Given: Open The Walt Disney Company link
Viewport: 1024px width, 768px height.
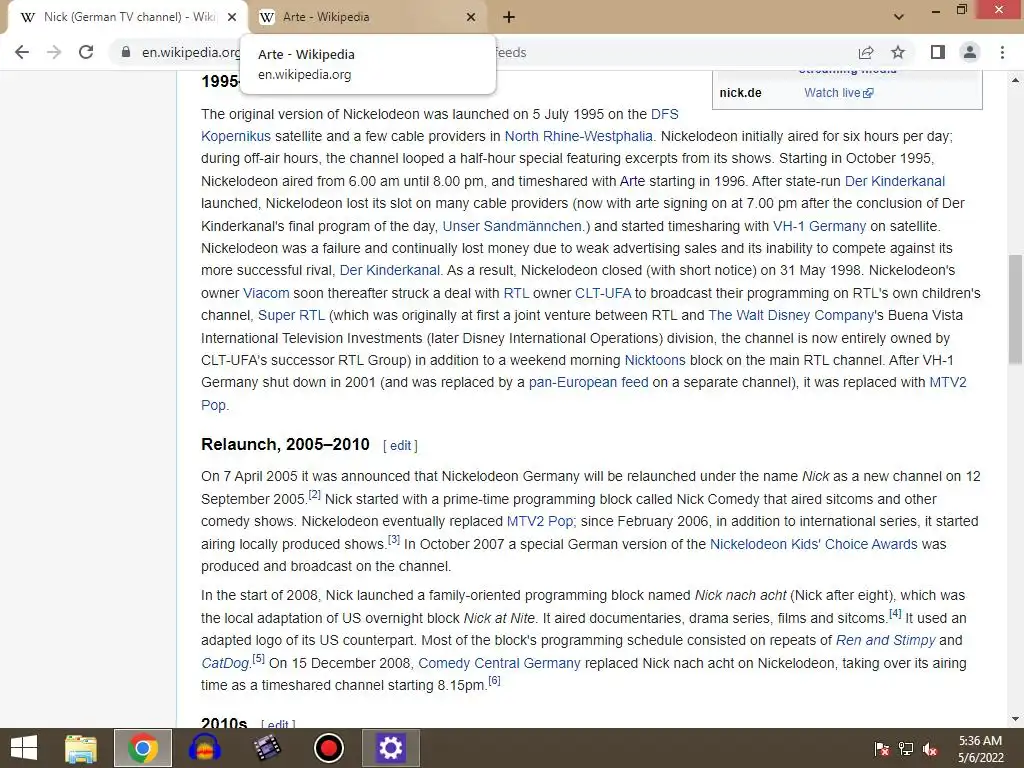Looking at the screenshot, I should click(x=791, y=315).
